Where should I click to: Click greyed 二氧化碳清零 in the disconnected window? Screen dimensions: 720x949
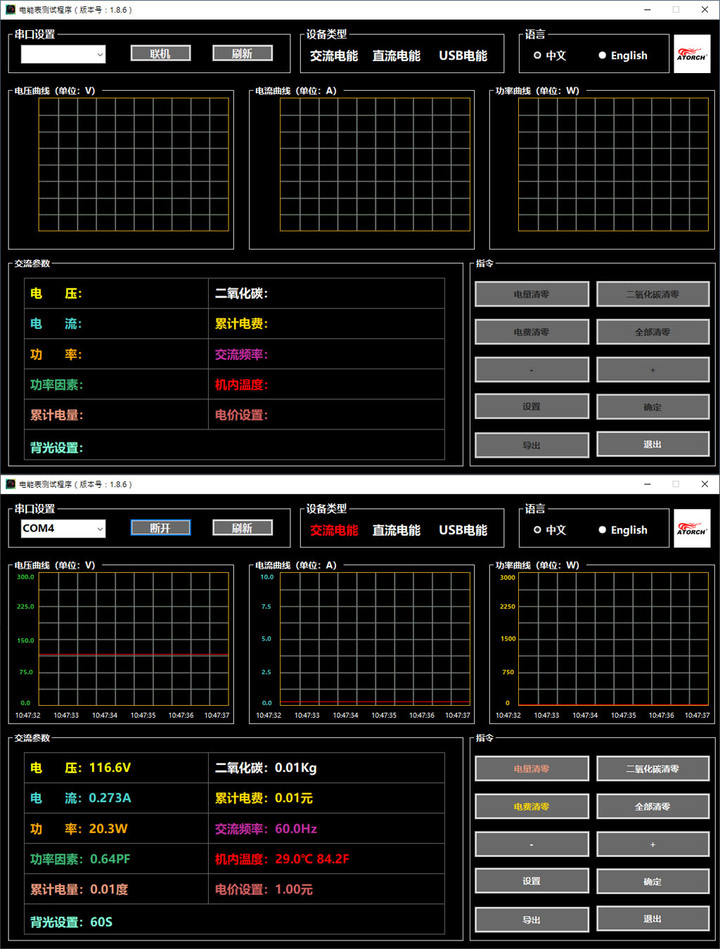(x=652, y=294)
